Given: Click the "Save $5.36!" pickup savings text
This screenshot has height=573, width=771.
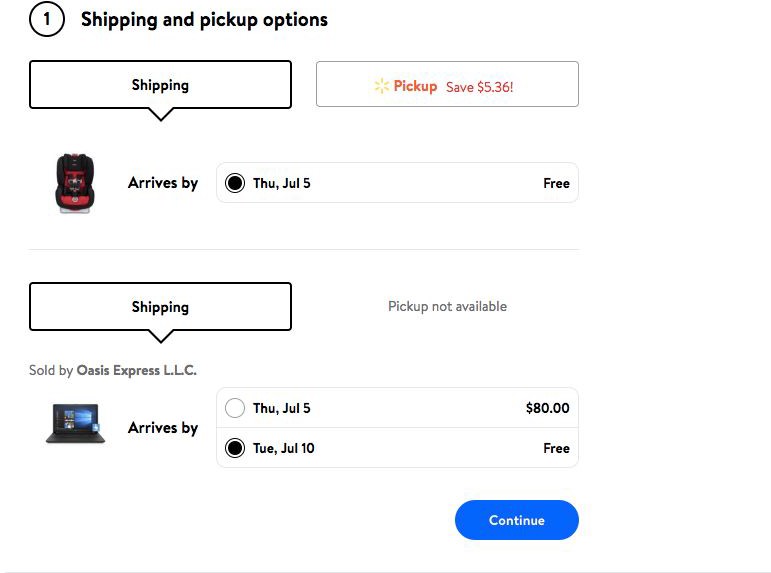Looking at the screenshot, I should pos(479,87).
